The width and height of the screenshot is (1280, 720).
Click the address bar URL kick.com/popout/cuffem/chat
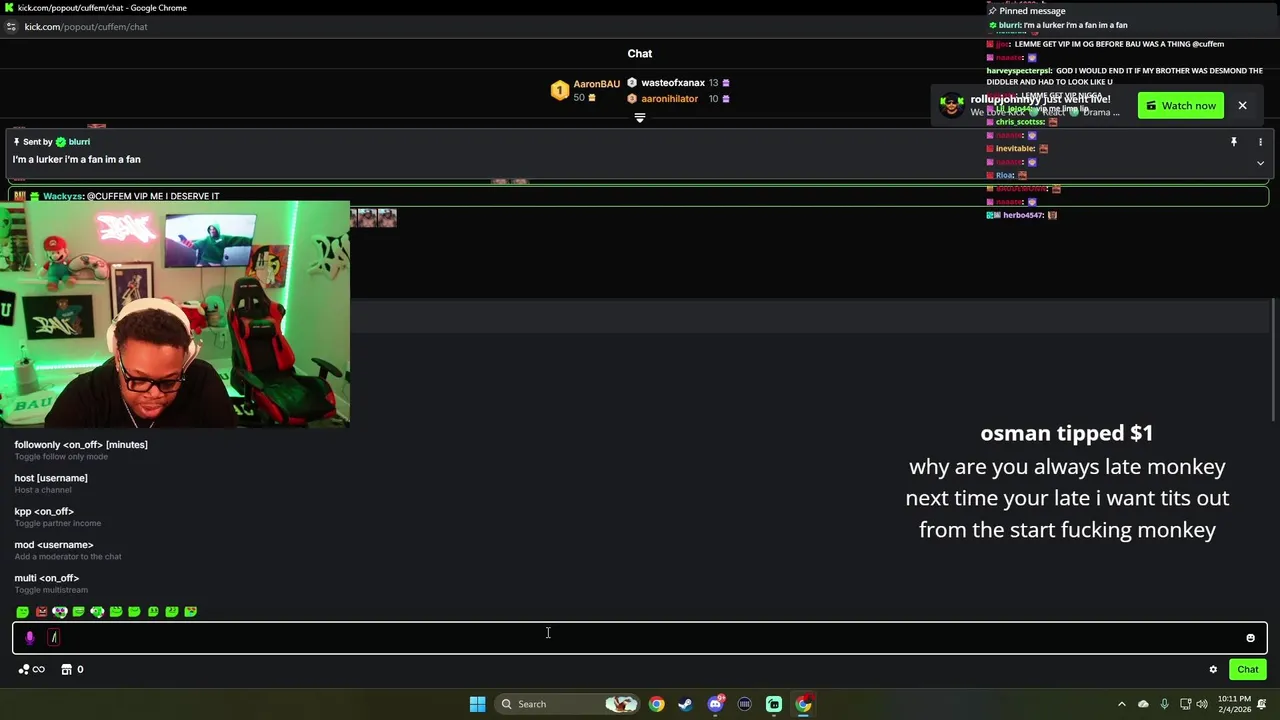(86, 27)
